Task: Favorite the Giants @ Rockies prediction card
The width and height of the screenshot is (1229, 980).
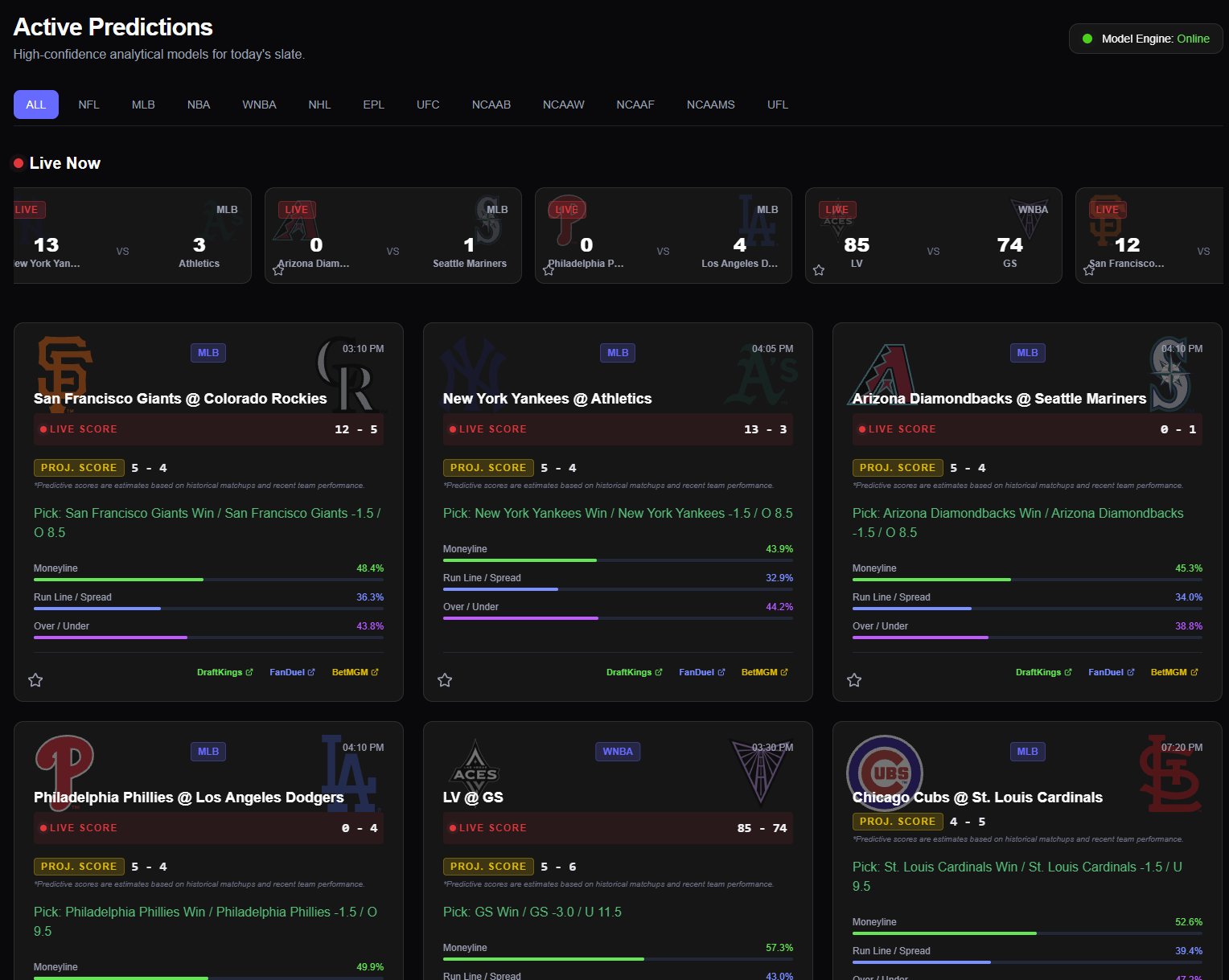Action: tap(35, 680)
